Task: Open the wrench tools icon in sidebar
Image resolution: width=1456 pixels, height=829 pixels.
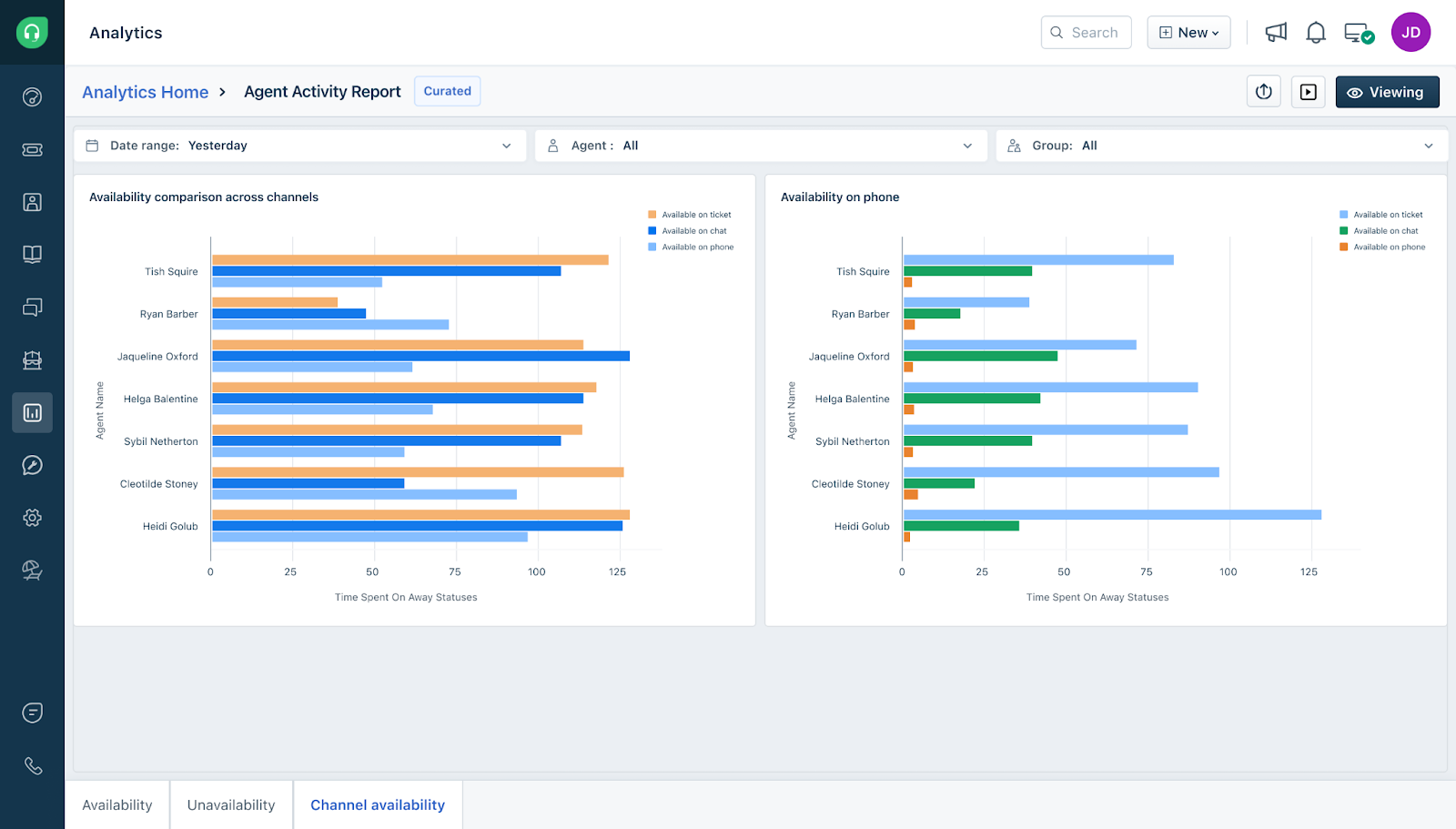Action: point(32,465)
